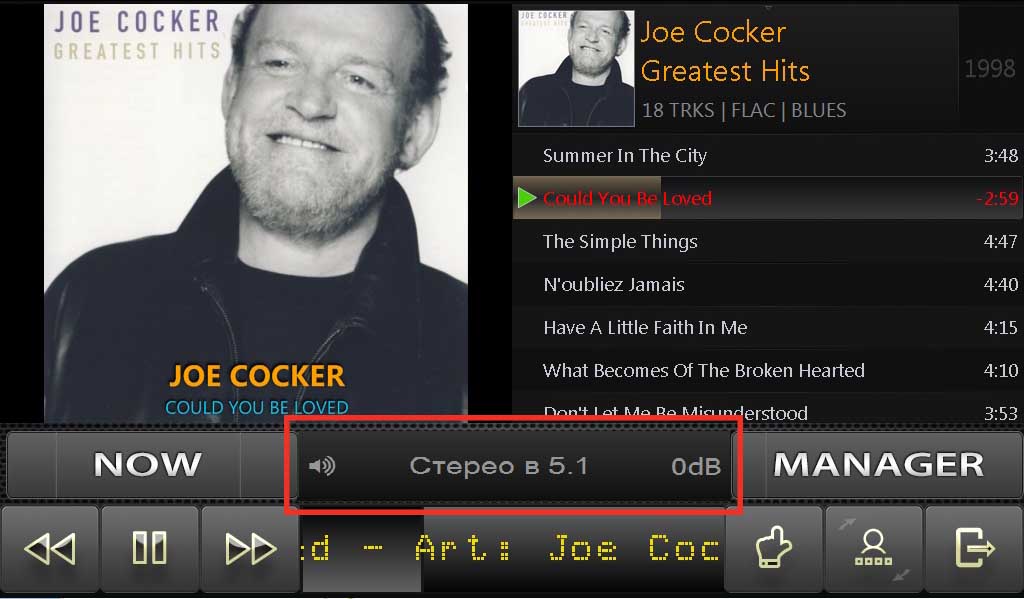Click the rewind previous track button
Viewport: 1024px width, 599px height.
coord(50,549)
